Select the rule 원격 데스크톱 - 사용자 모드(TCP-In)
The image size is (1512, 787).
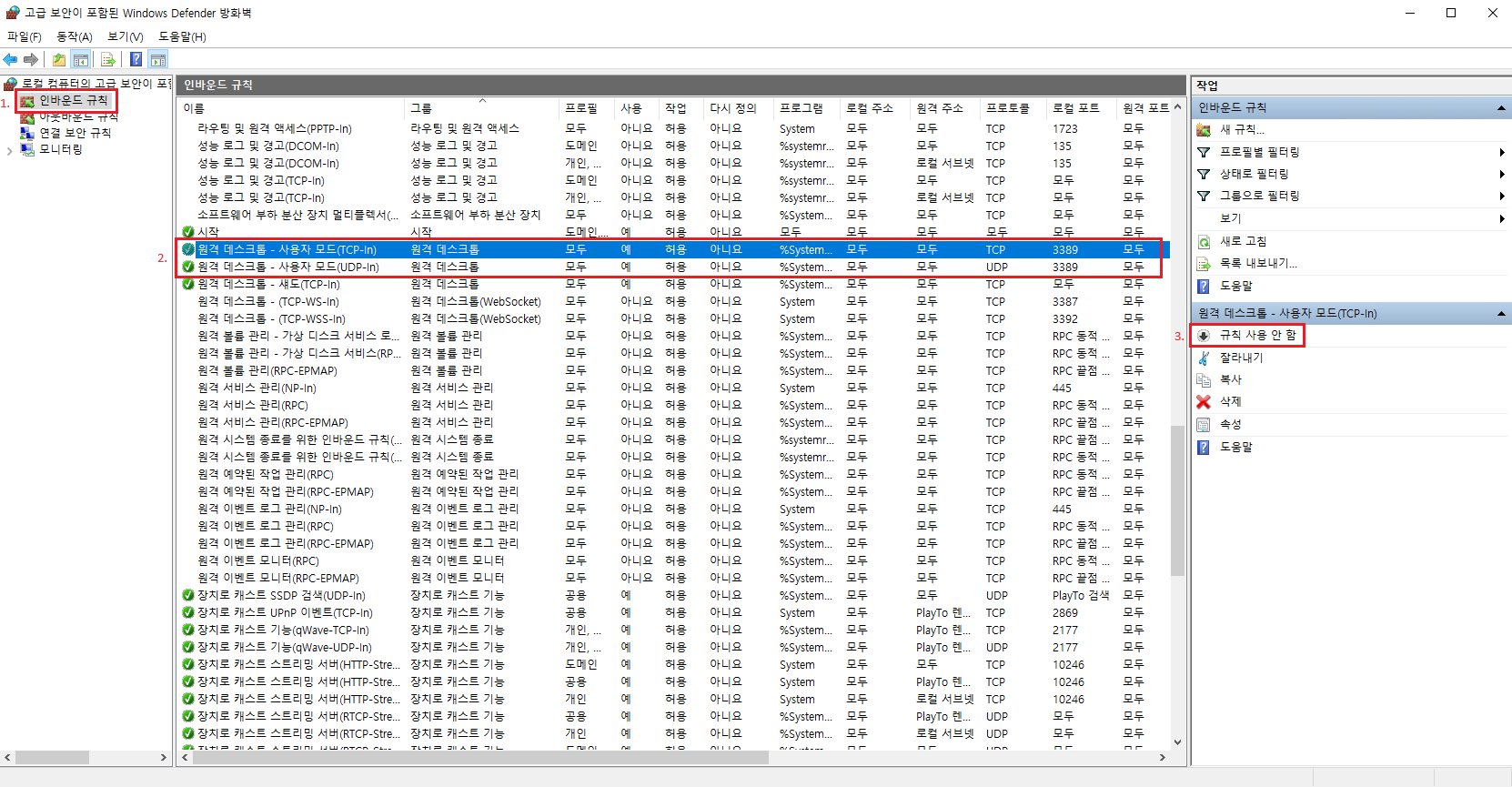coord(287,249)
